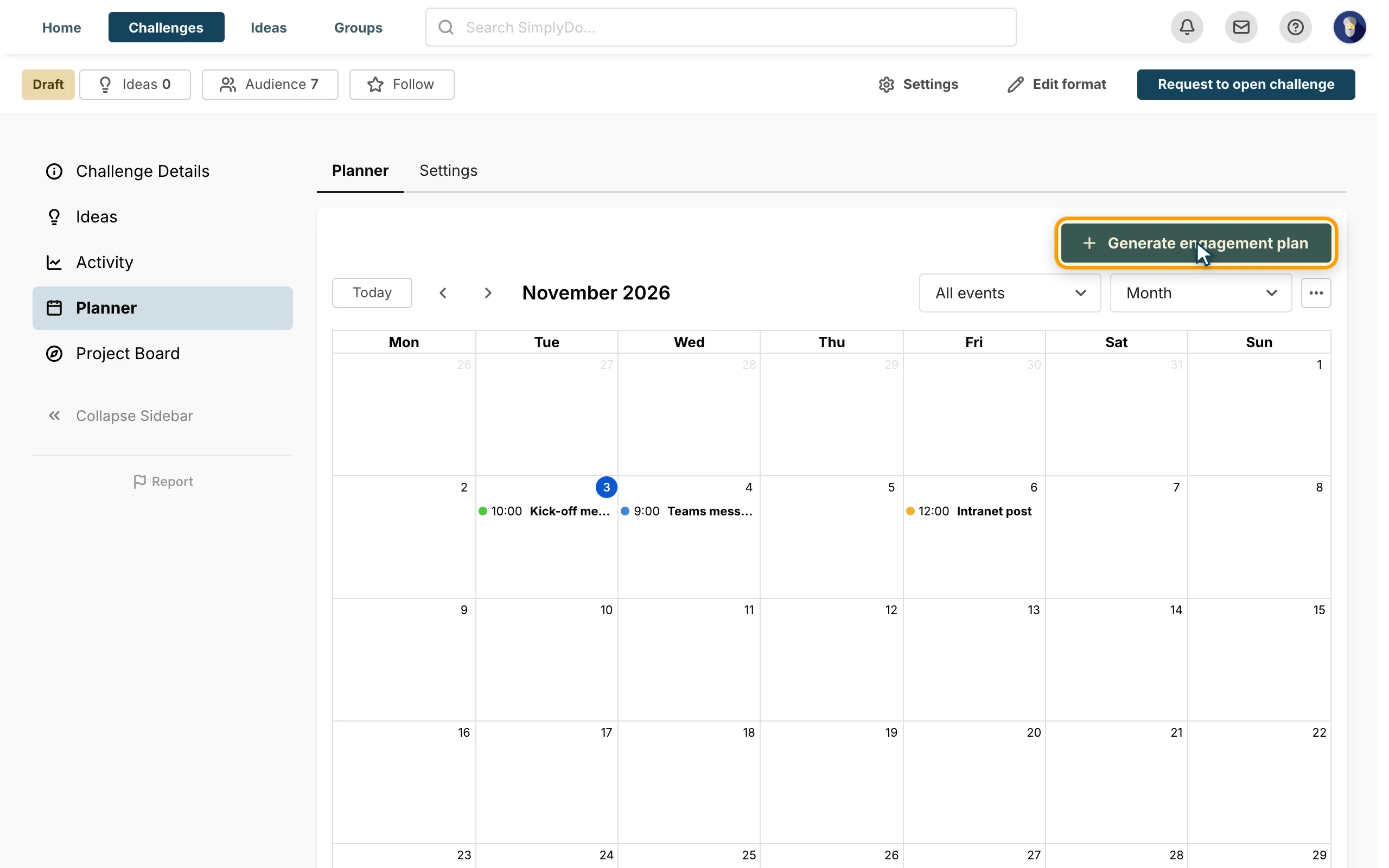Open Project Board in the sidebar
Image resolution: width=1389 pixels, height=868 pixels.
click(x=162, y=353)
